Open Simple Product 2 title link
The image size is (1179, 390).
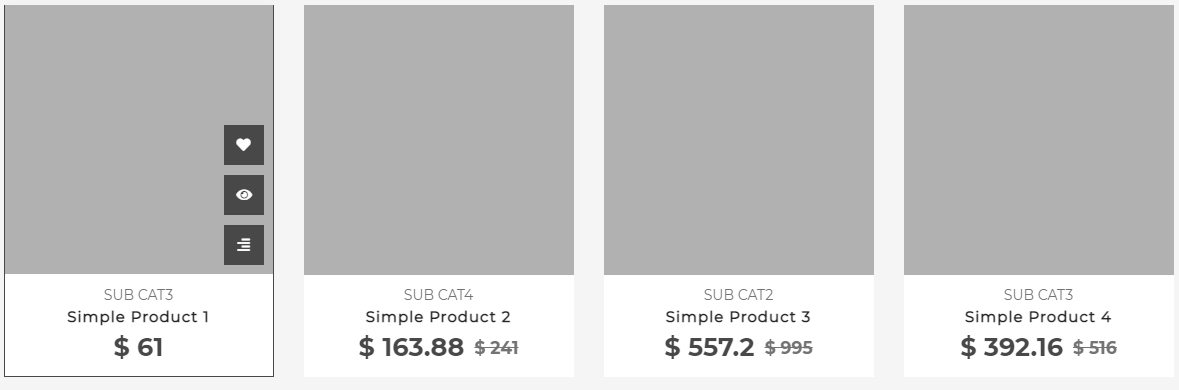[x=438, y=317]
